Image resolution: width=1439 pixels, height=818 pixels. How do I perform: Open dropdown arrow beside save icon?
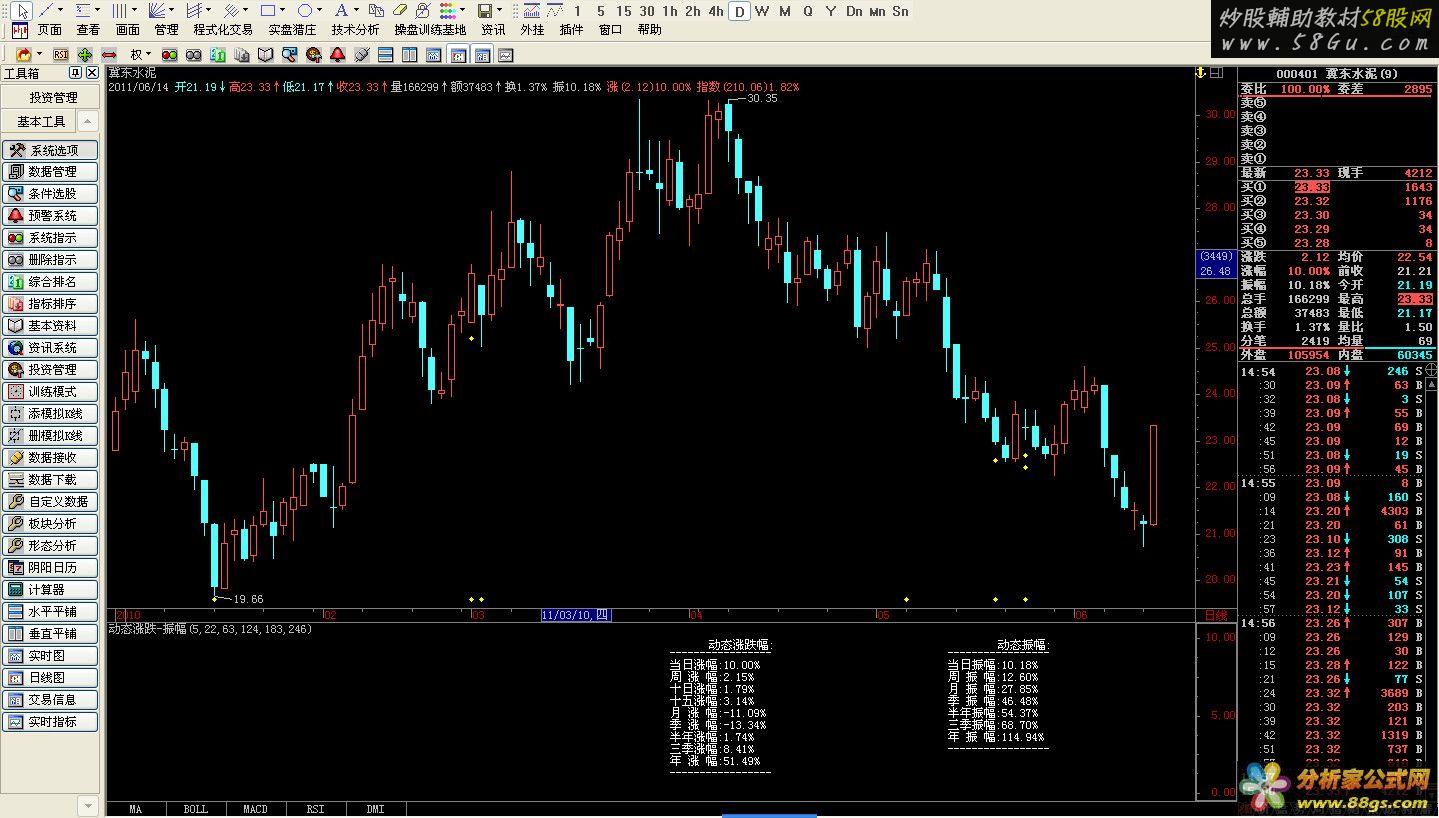click(x=499, y=11)
